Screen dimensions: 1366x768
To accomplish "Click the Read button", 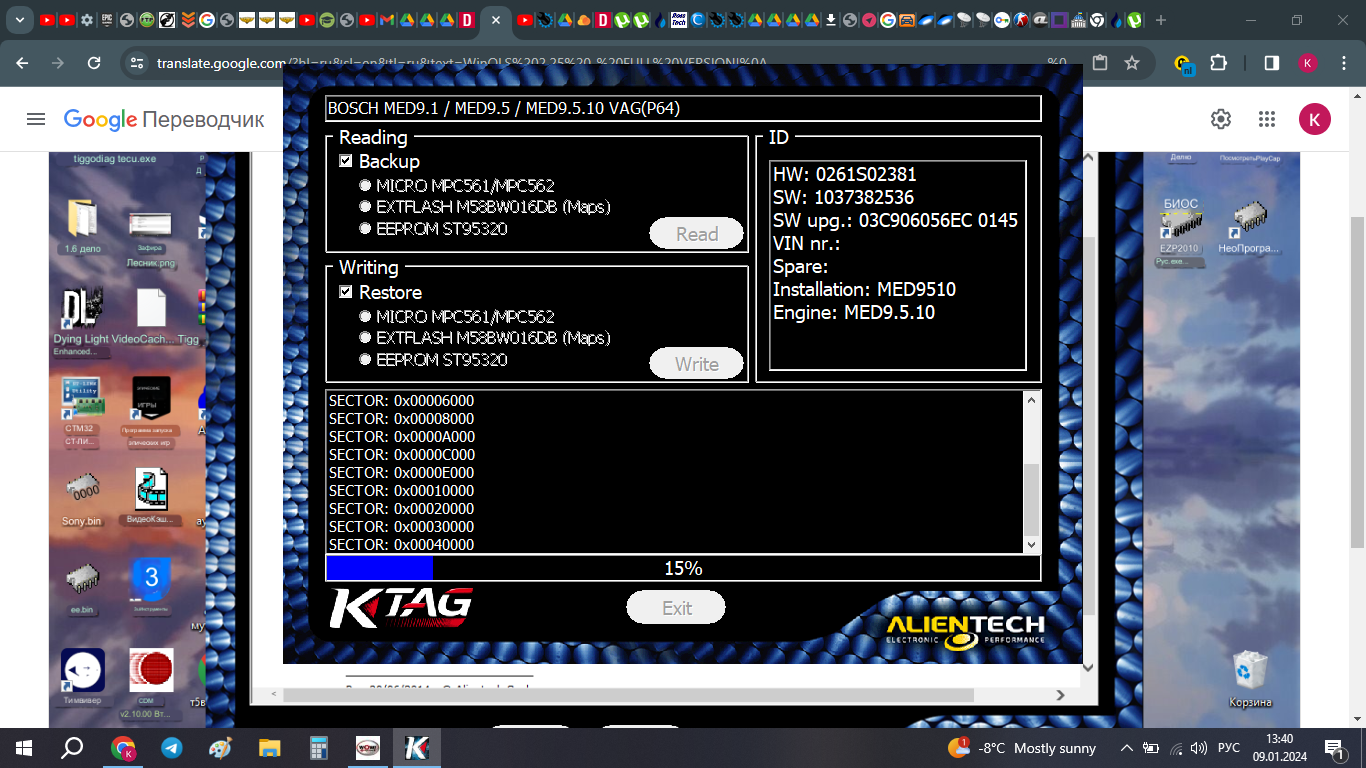I will 696,234.
